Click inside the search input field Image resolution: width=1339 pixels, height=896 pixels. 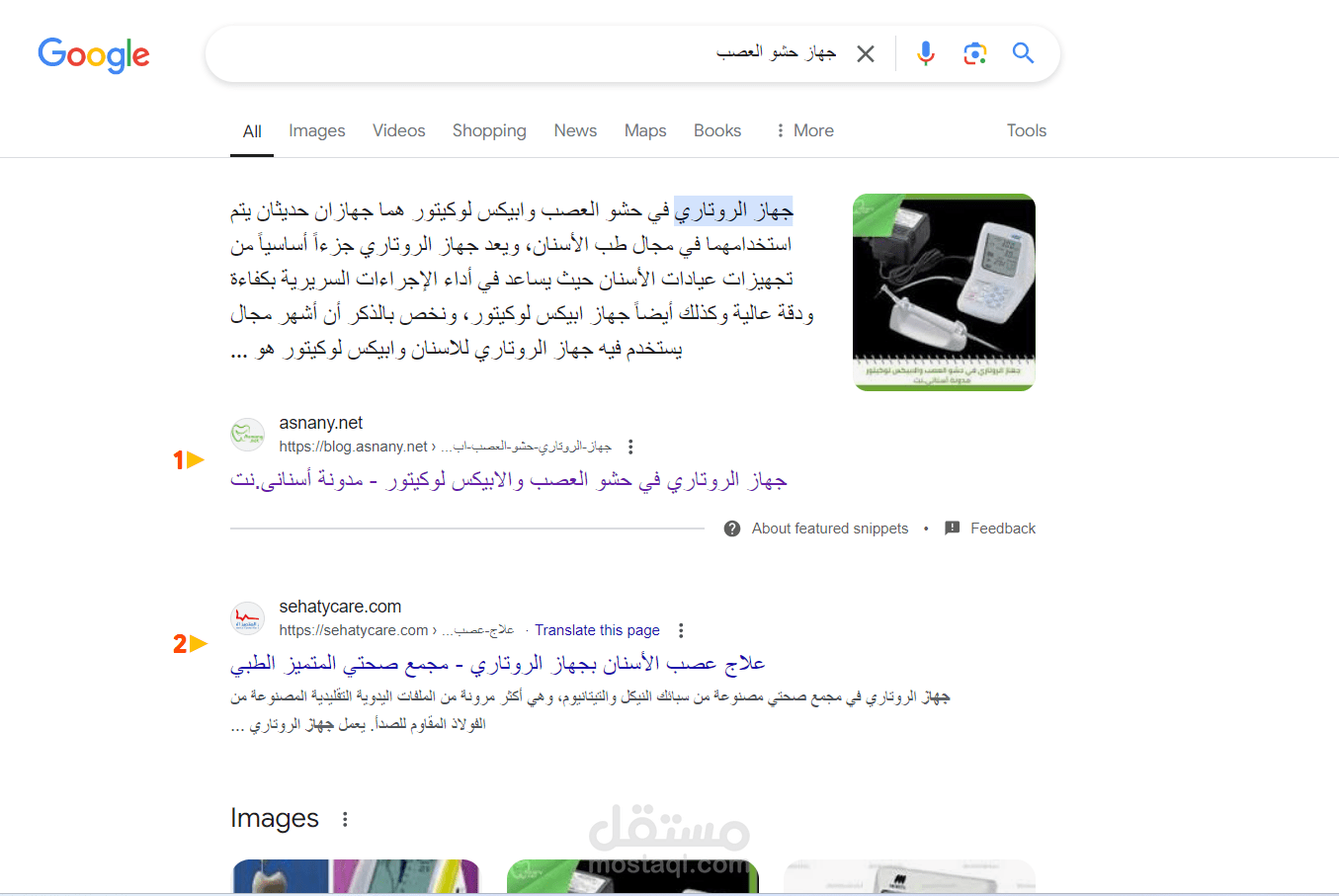[524, 53]
